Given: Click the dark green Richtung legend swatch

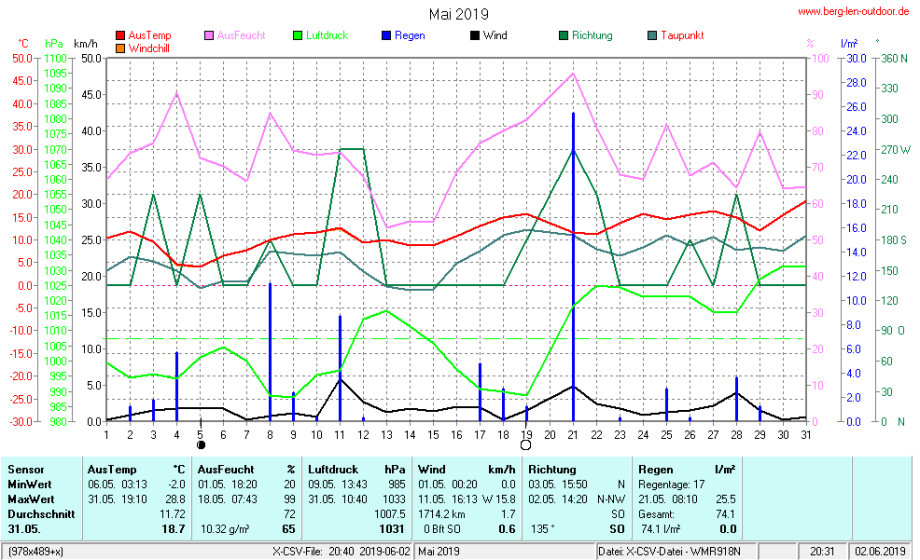Looking at the screenshot, I should click(563, 35).
